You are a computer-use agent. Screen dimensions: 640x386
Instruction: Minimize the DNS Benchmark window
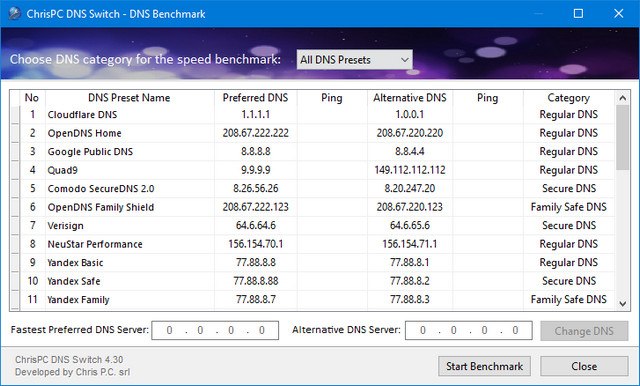tap(538, 13)
